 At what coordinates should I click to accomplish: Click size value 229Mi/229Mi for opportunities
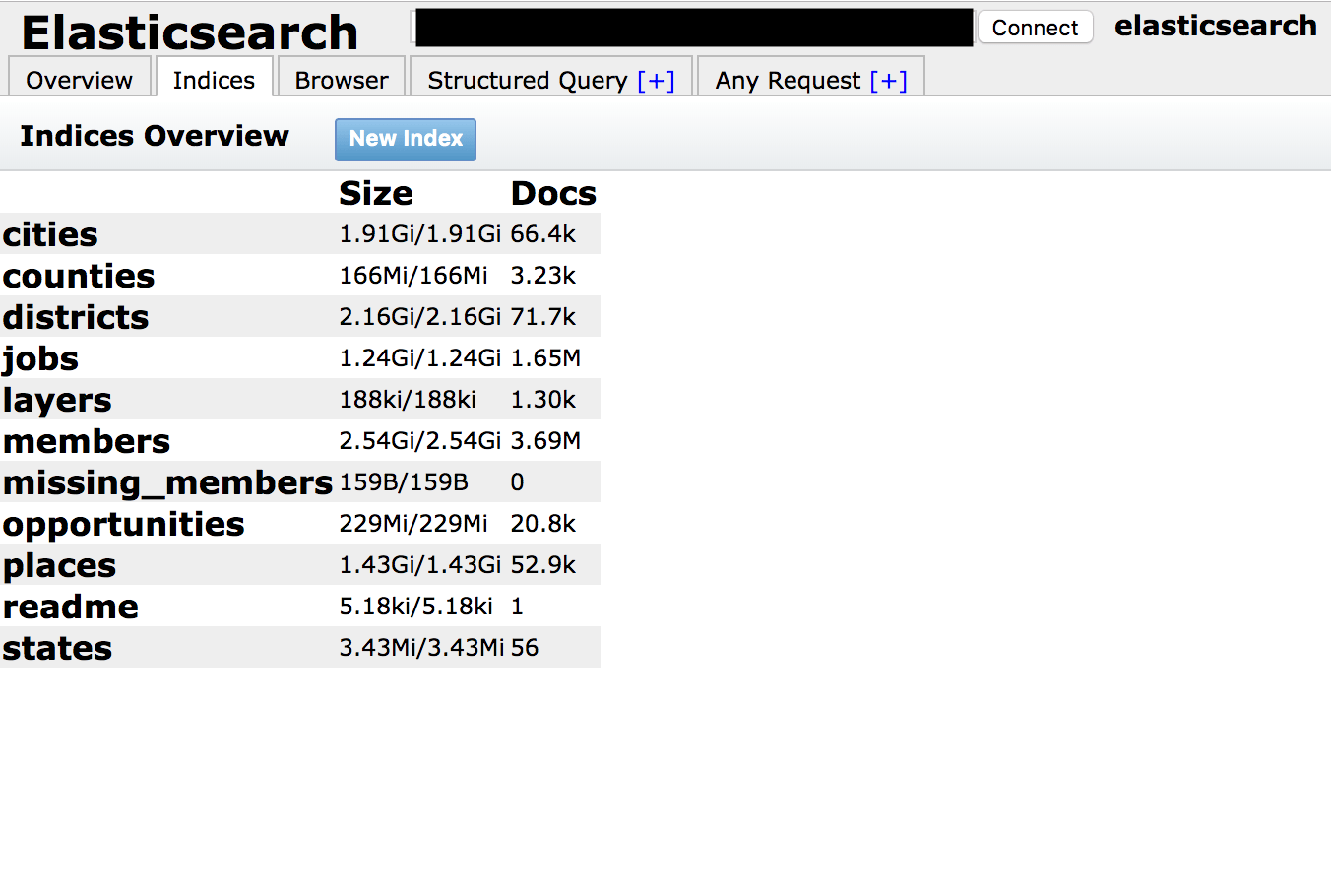click(413, 524)
